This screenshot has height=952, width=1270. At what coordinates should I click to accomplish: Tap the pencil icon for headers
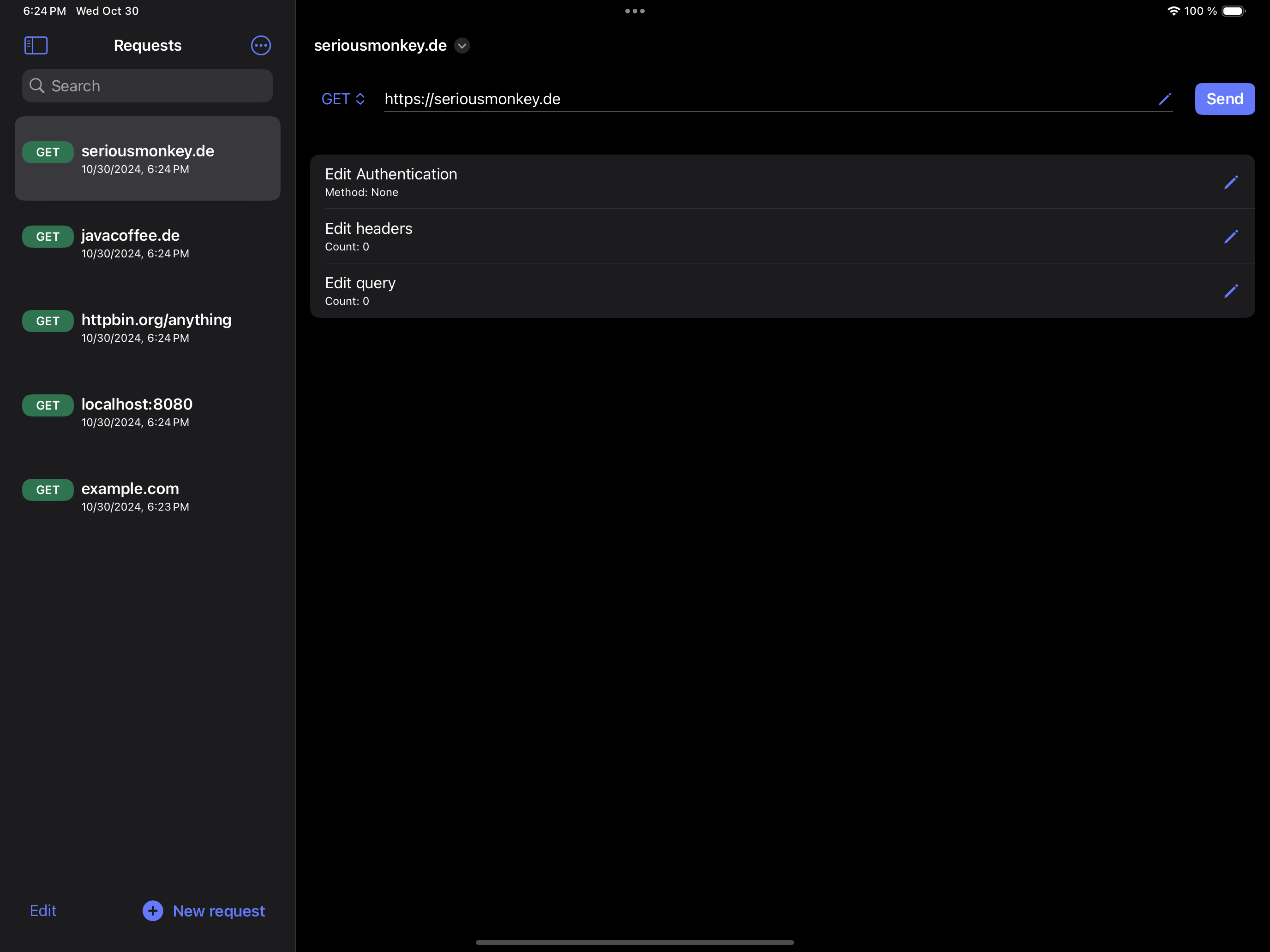[x=1231, y=237]
